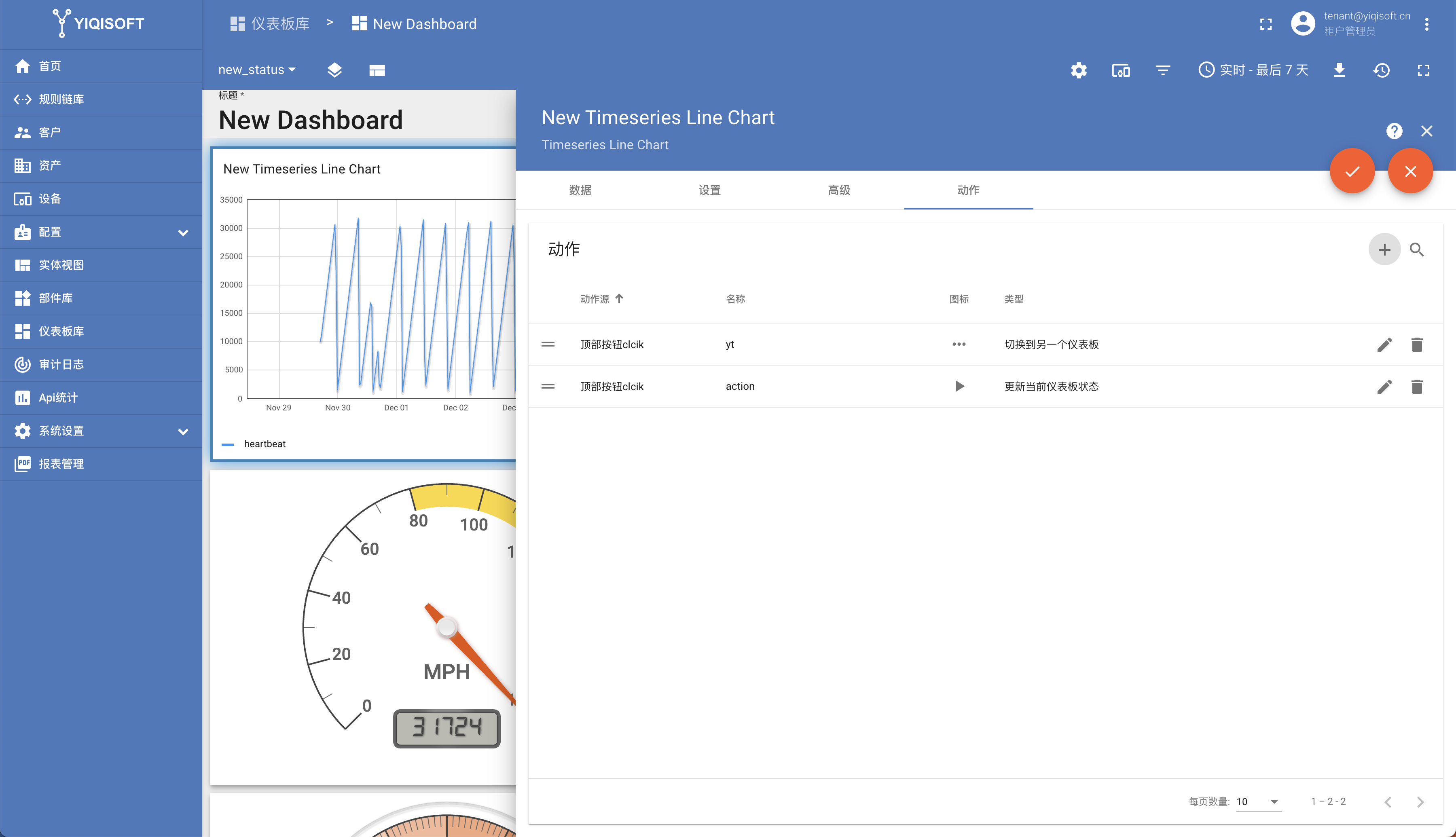Click the manage layers icon

pos(334,70)
